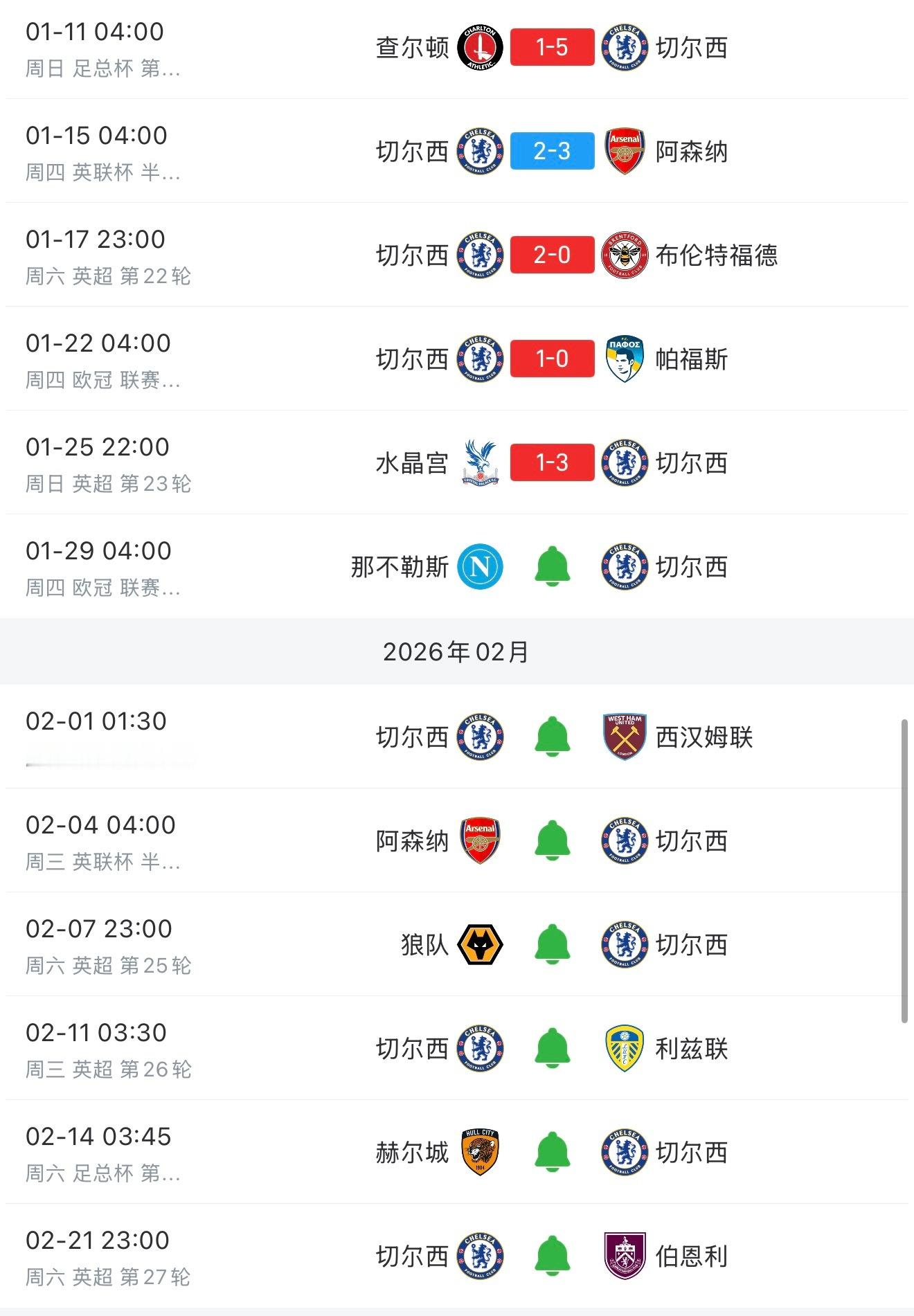Click the Crystal Palace club crest

pyautogui.click(x=480, y=463)
